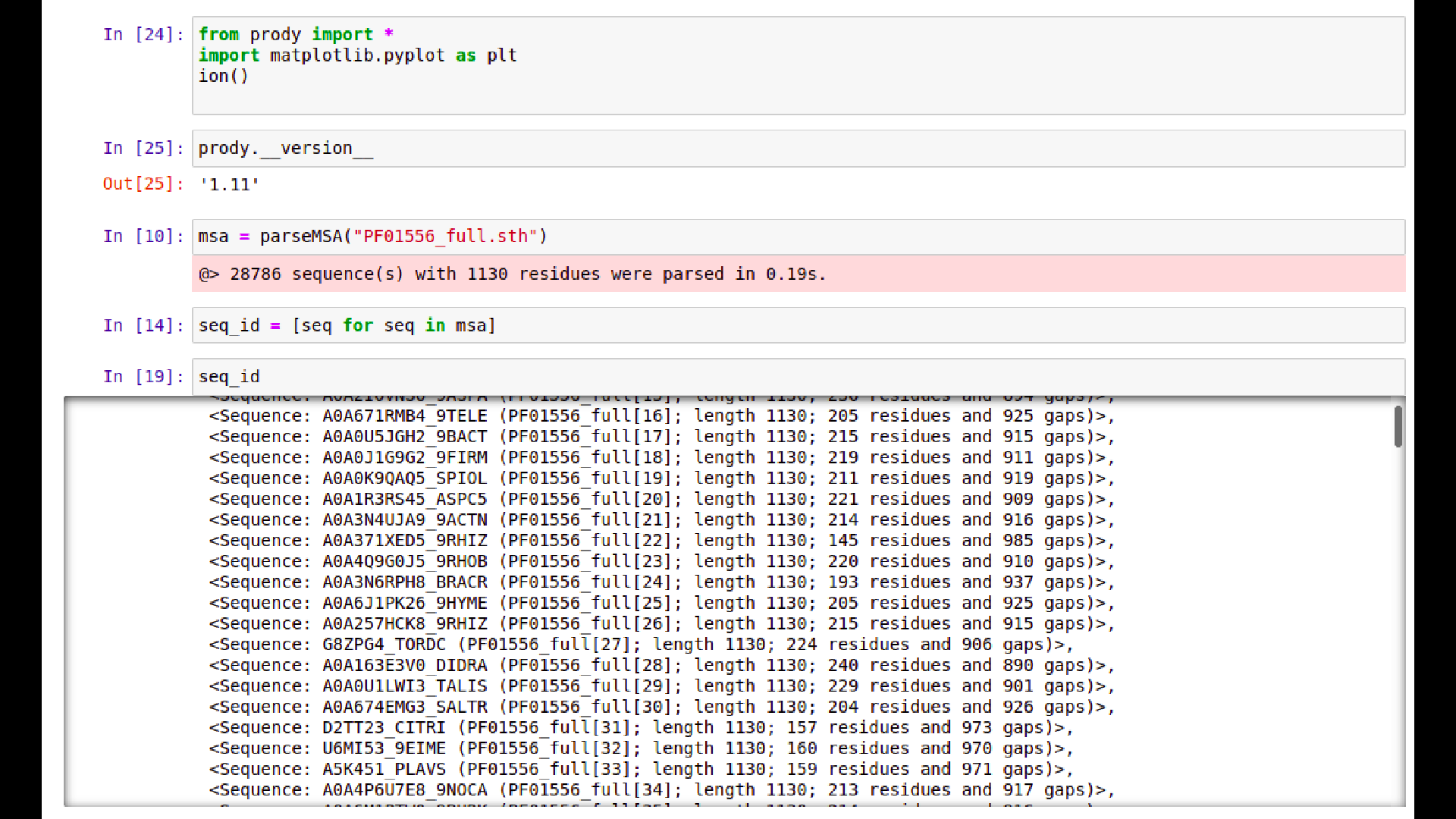
Task: Select the Out[25] prompt label
Action: [143, 184]
